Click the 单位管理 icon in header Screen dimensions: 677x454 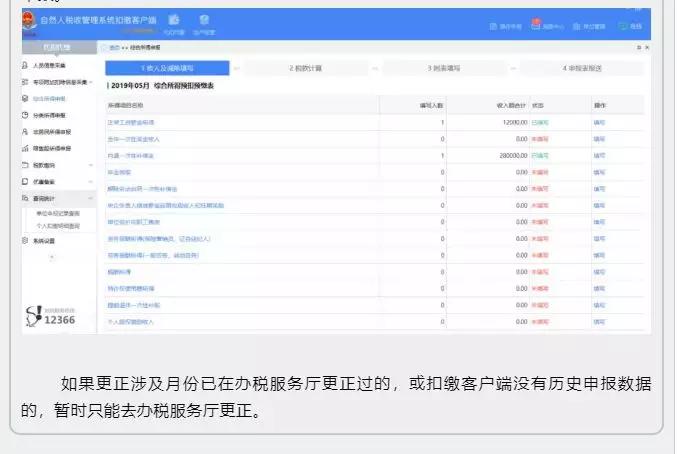tap(576, 26)
